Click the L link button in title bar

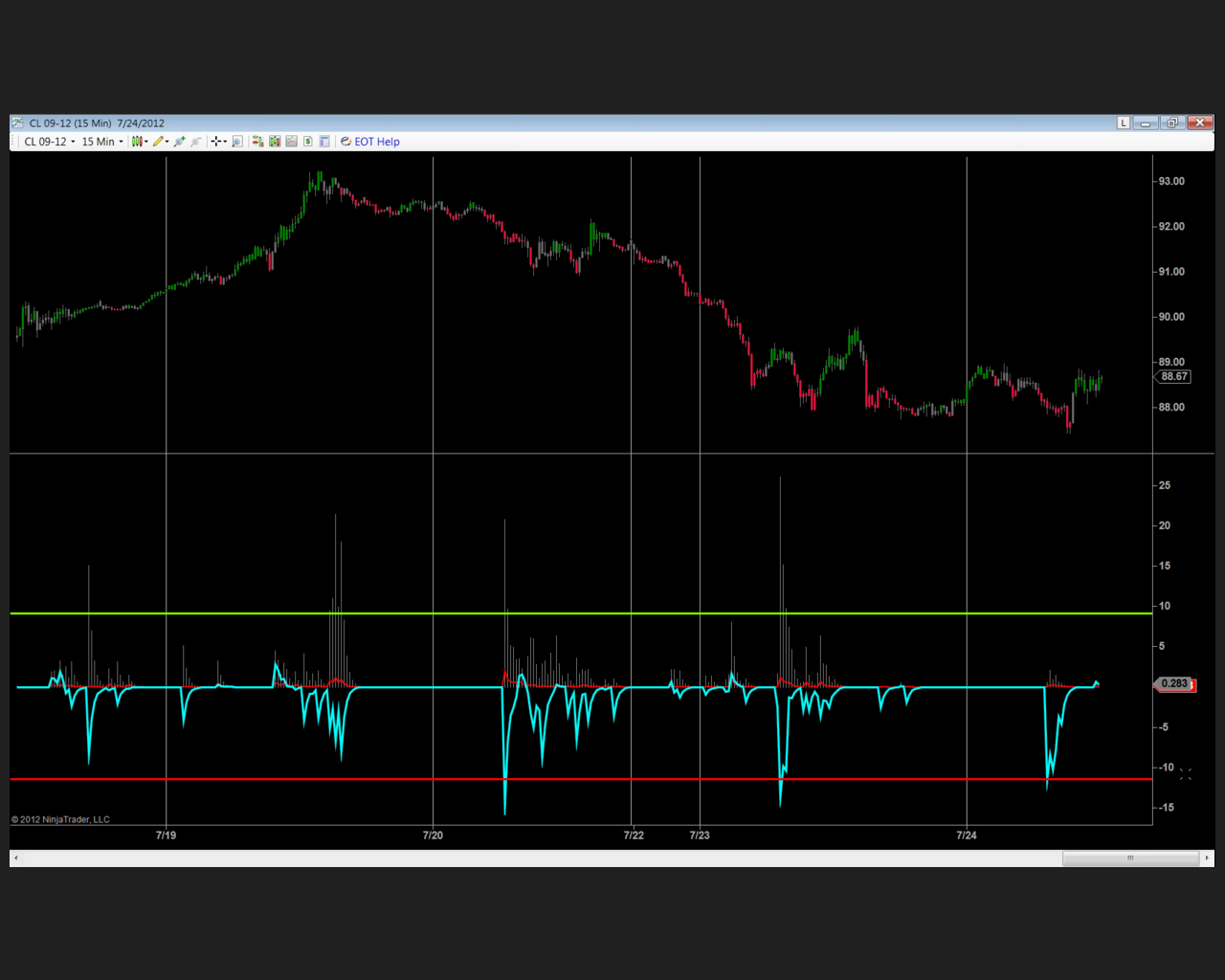click(1124, 122)
